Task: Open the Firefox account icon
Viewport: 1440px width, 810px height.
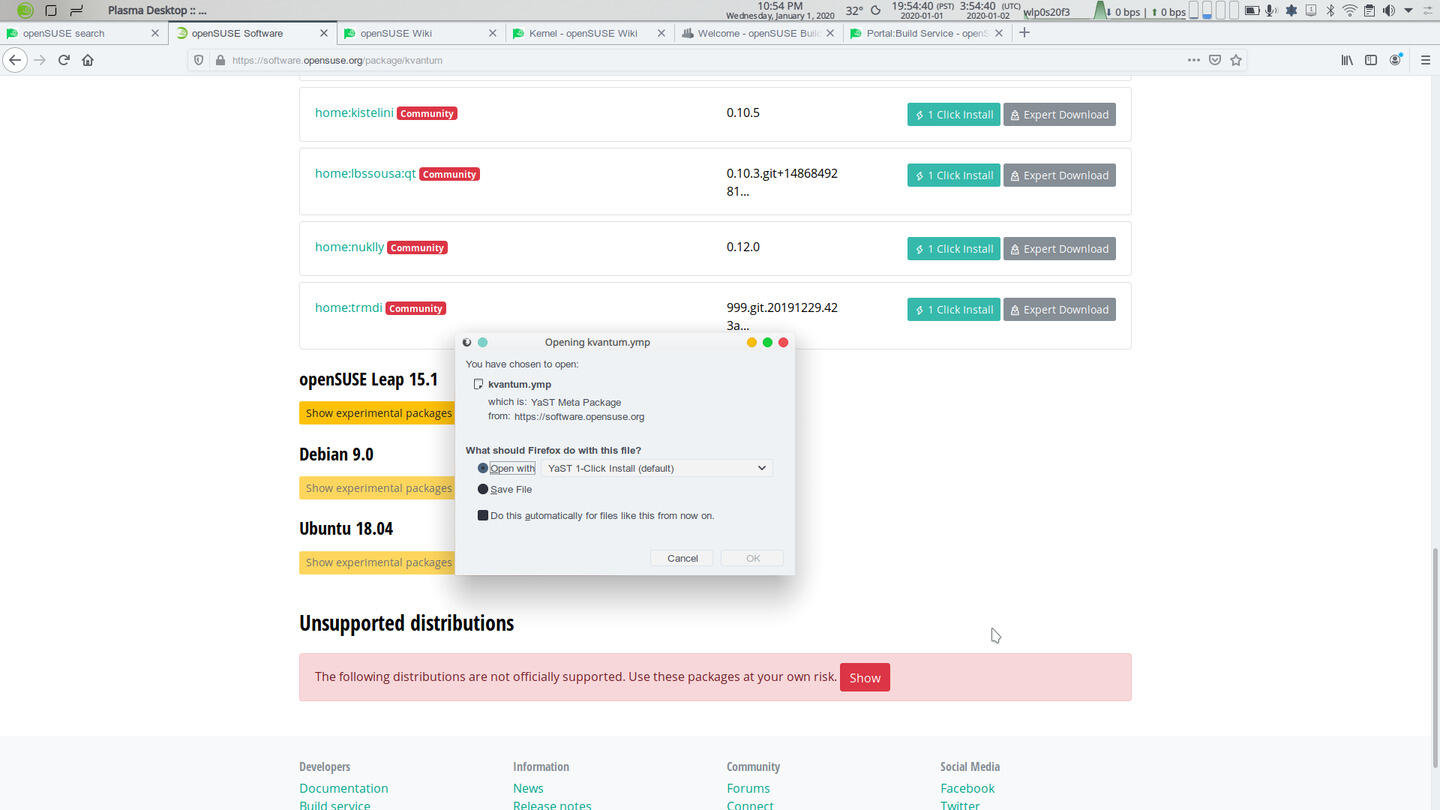Action: click(1396, 60)
